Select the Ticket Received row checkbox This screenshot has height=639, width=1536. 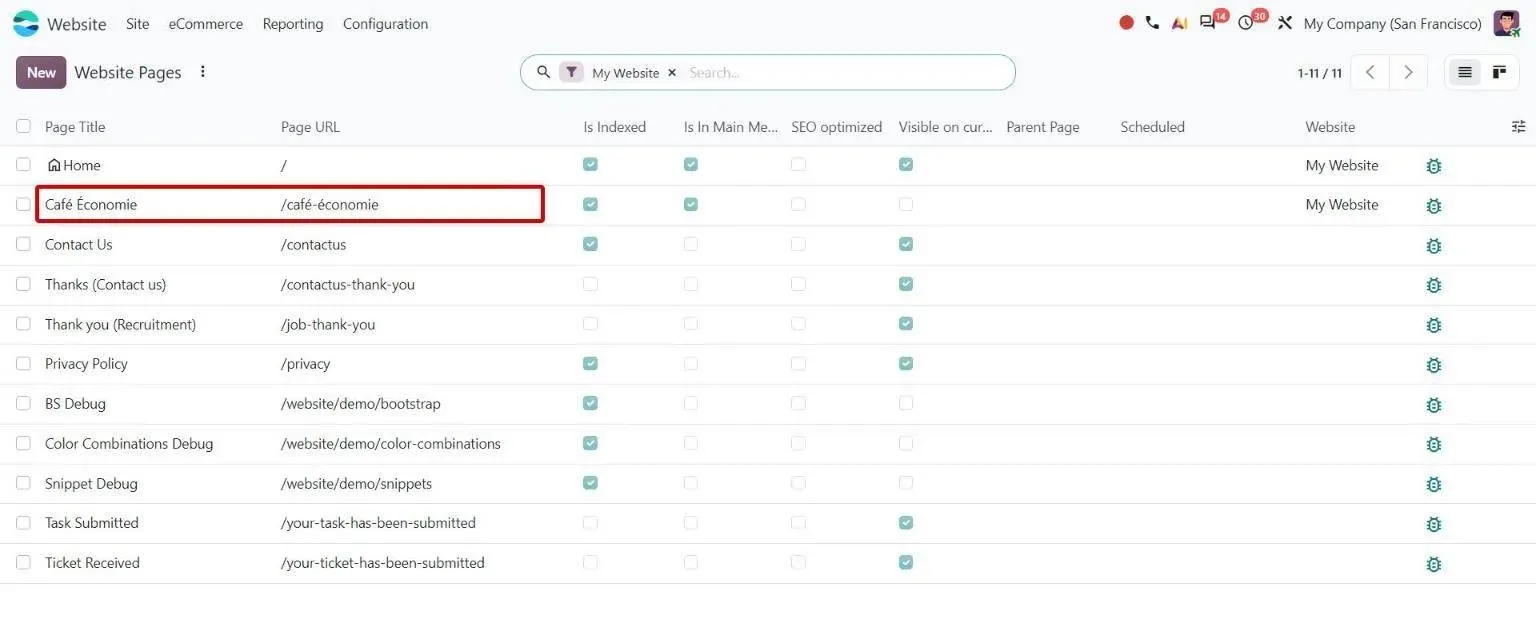(x=23, y=563)
